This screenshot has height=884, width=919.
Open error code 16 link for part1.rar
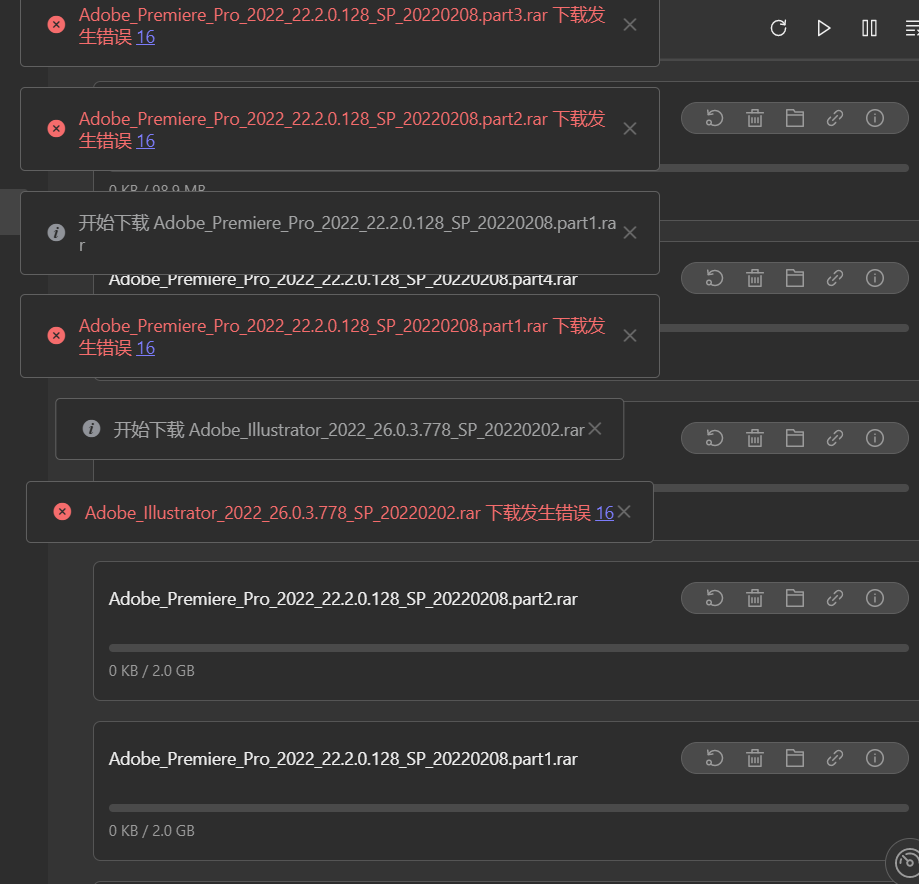[x=145, y=348]
